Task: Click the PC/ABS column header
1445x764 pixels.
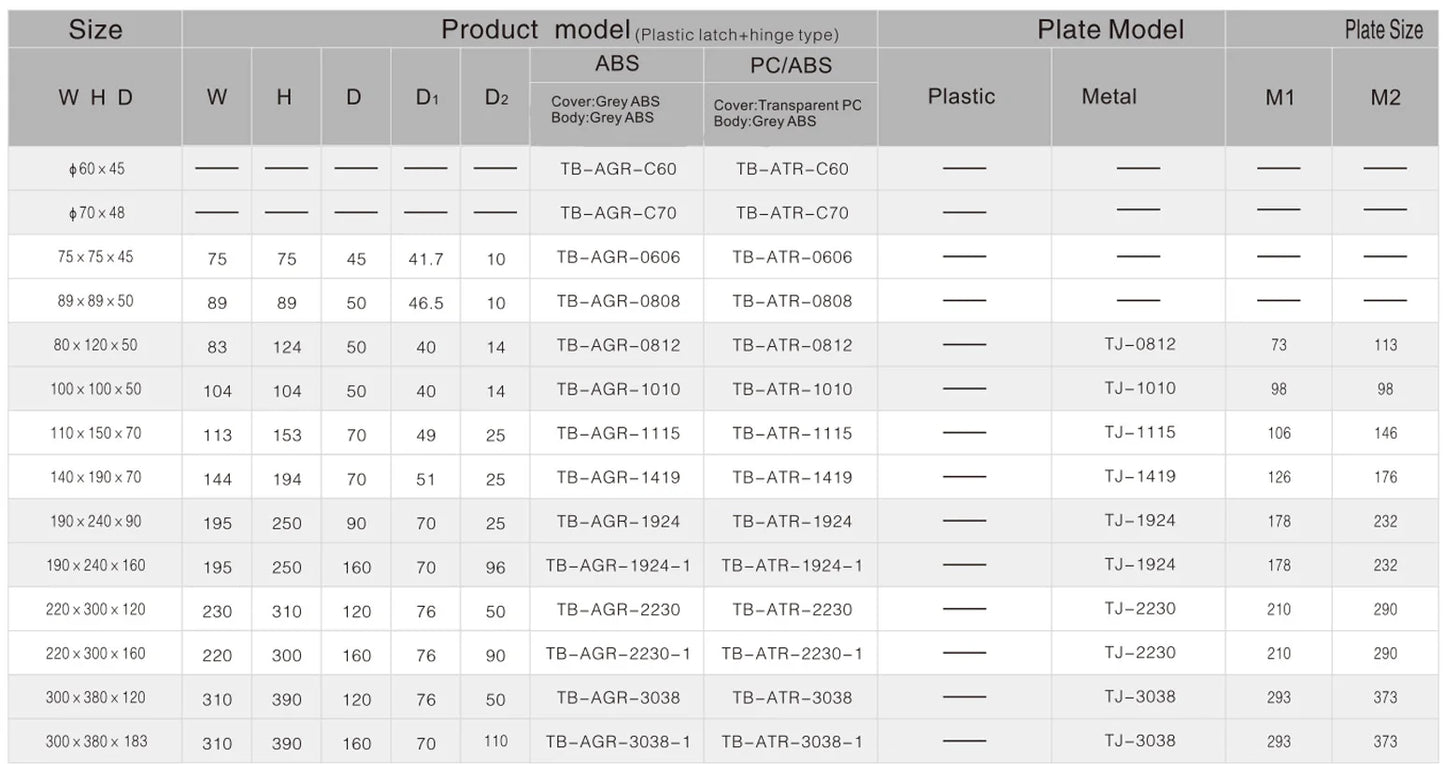Action: [x=791, y=66]
